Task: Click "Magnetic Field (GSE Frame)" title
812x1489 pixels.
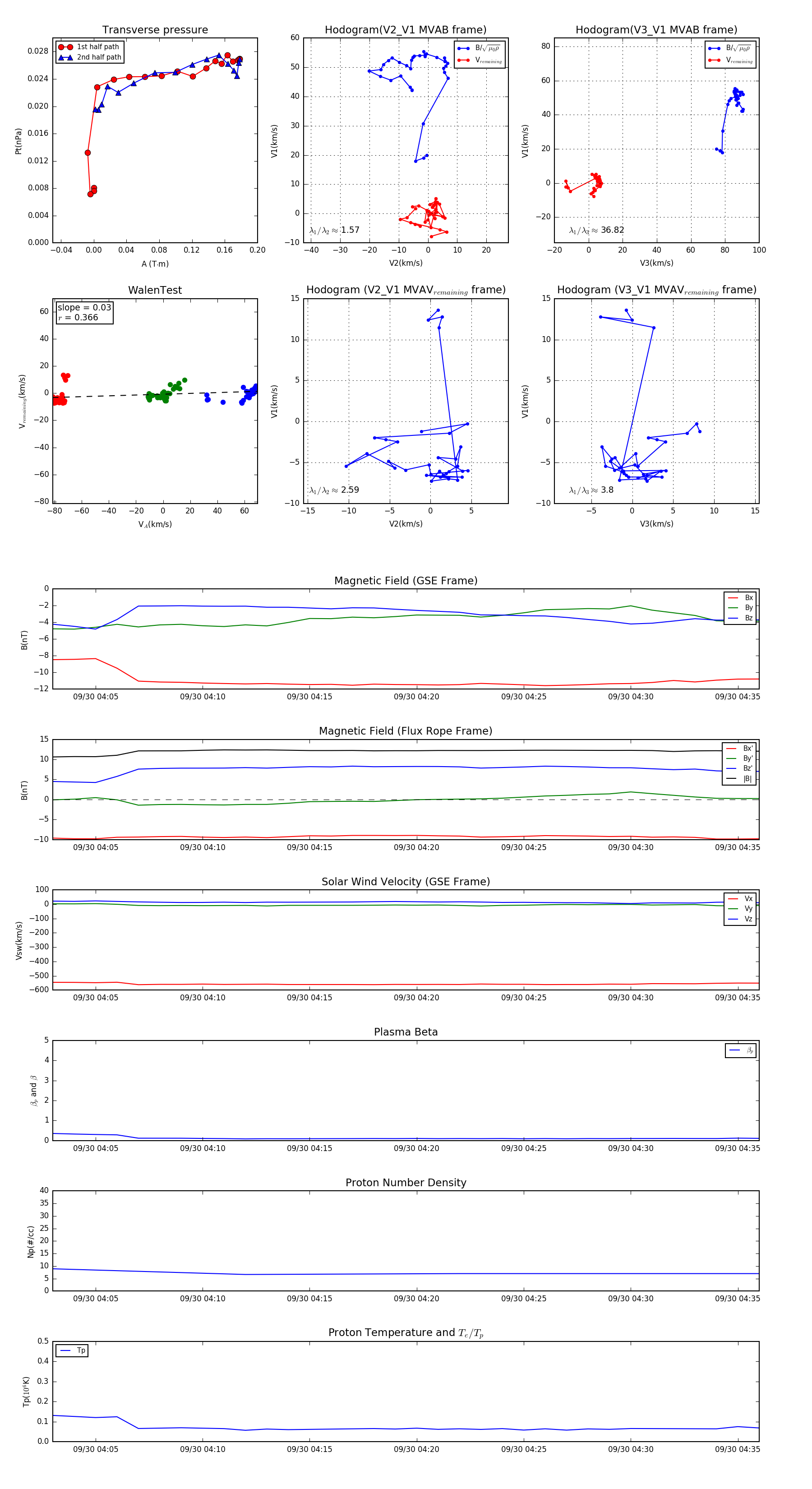Action: 406,581
